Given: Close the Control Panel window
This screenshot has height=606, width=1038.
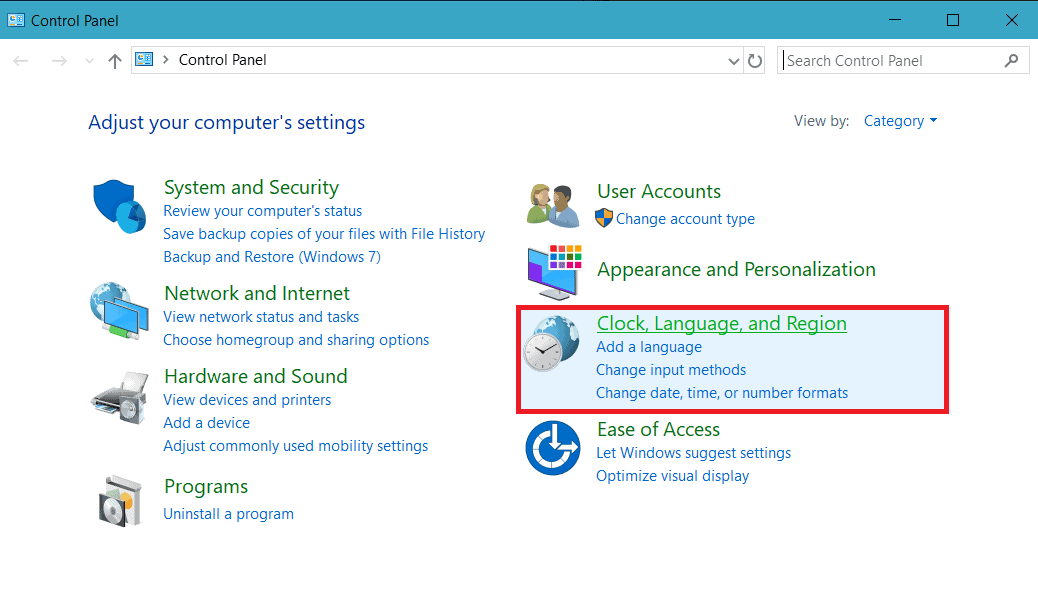Looking at the screenshot, I should 1012,20.
